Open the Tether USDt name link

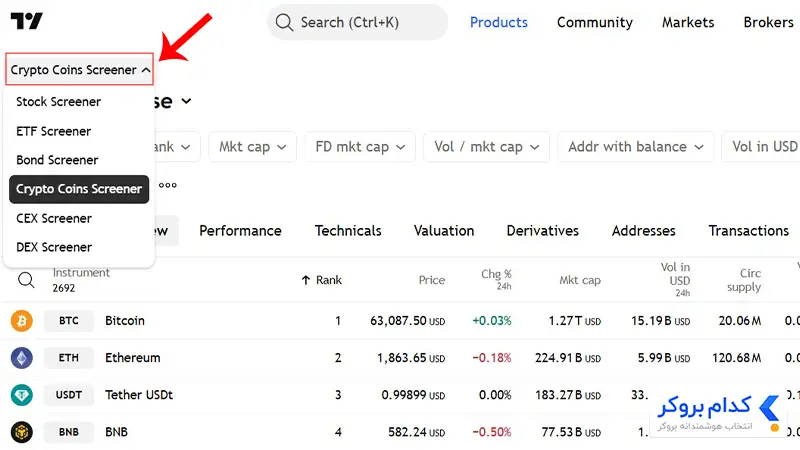139,395
